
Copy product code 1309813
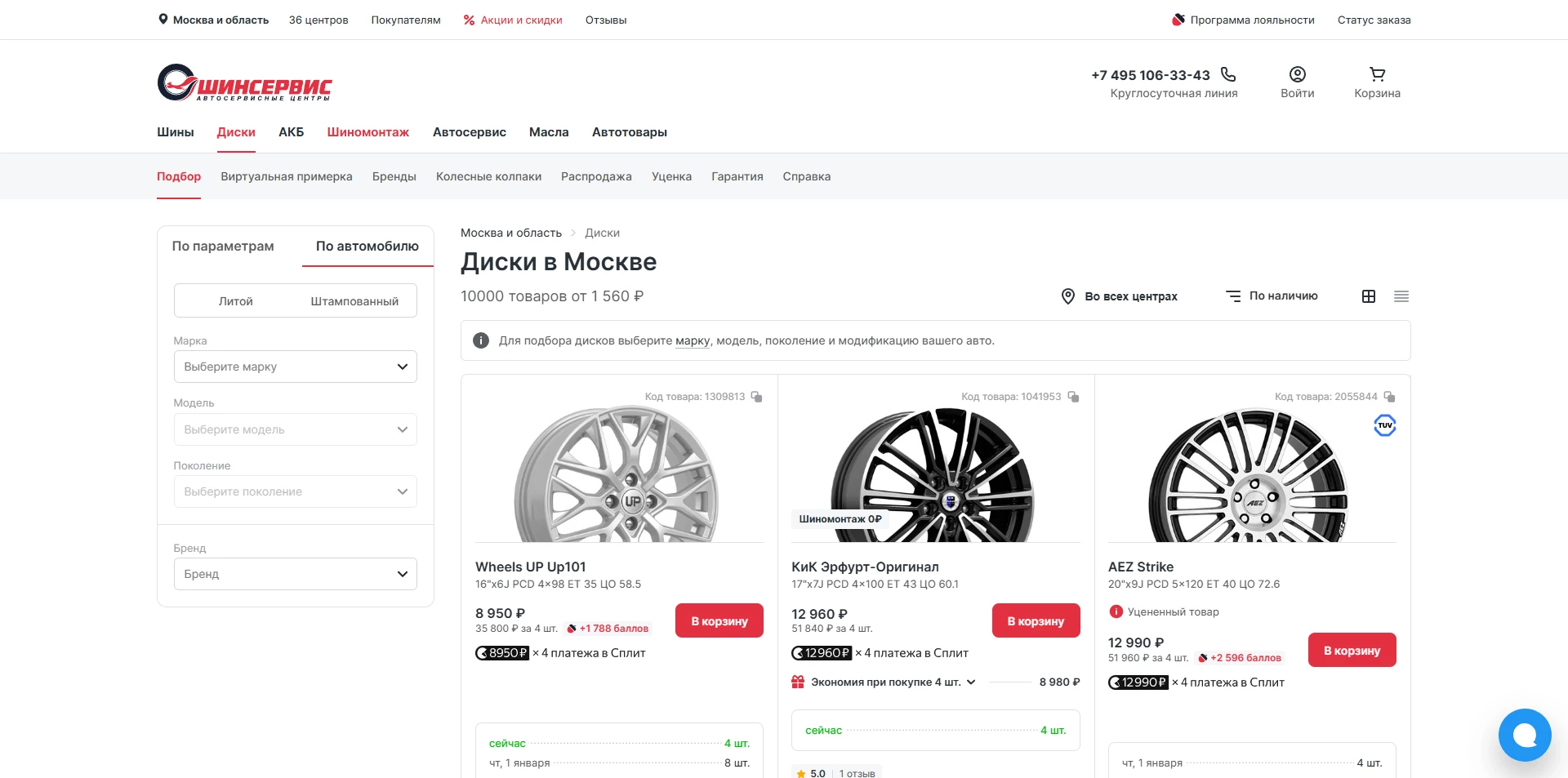[x=757, y=397]
